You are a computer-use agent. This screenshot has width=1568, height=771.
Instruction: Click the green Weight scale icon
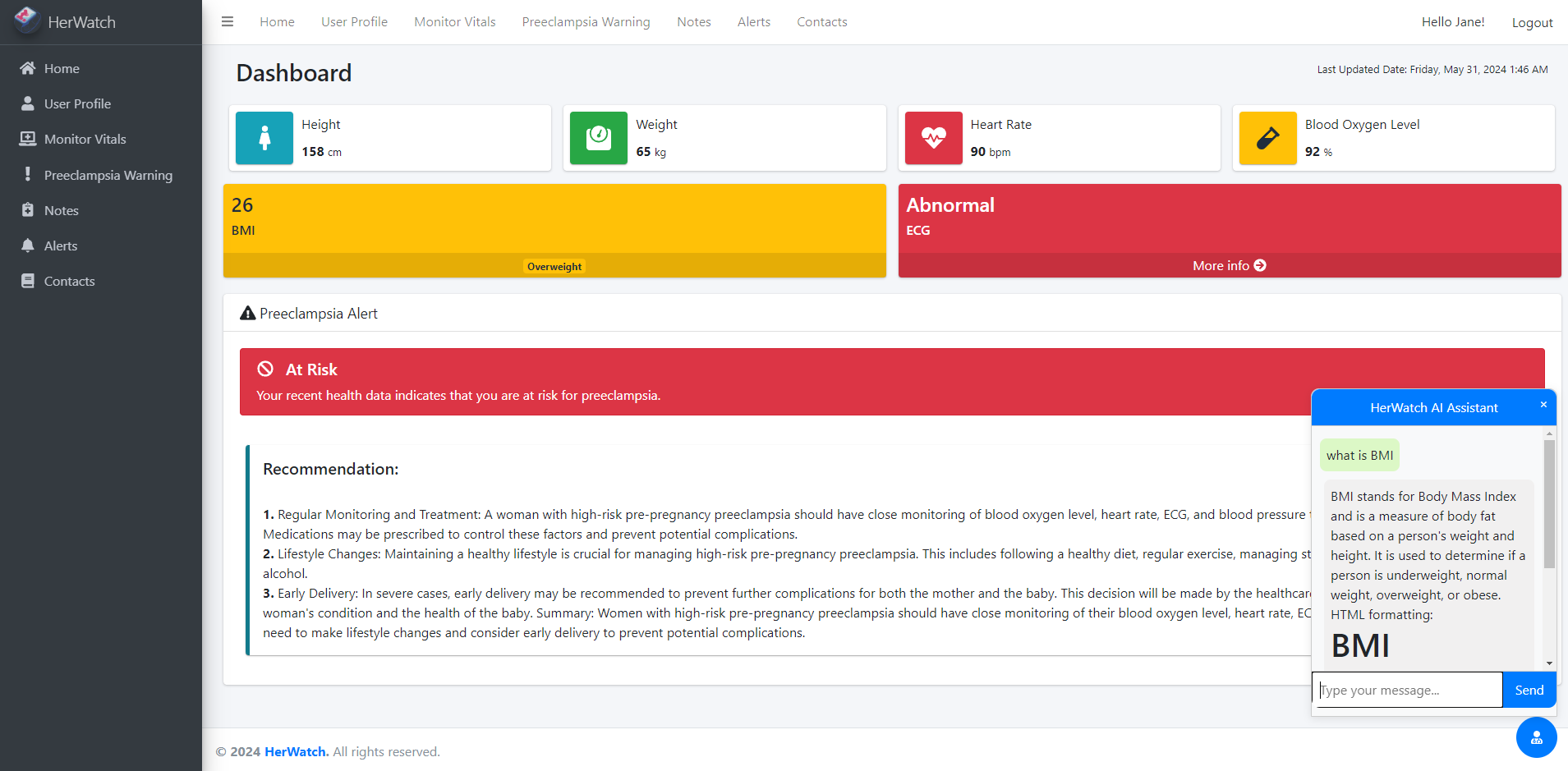(598, 138)
